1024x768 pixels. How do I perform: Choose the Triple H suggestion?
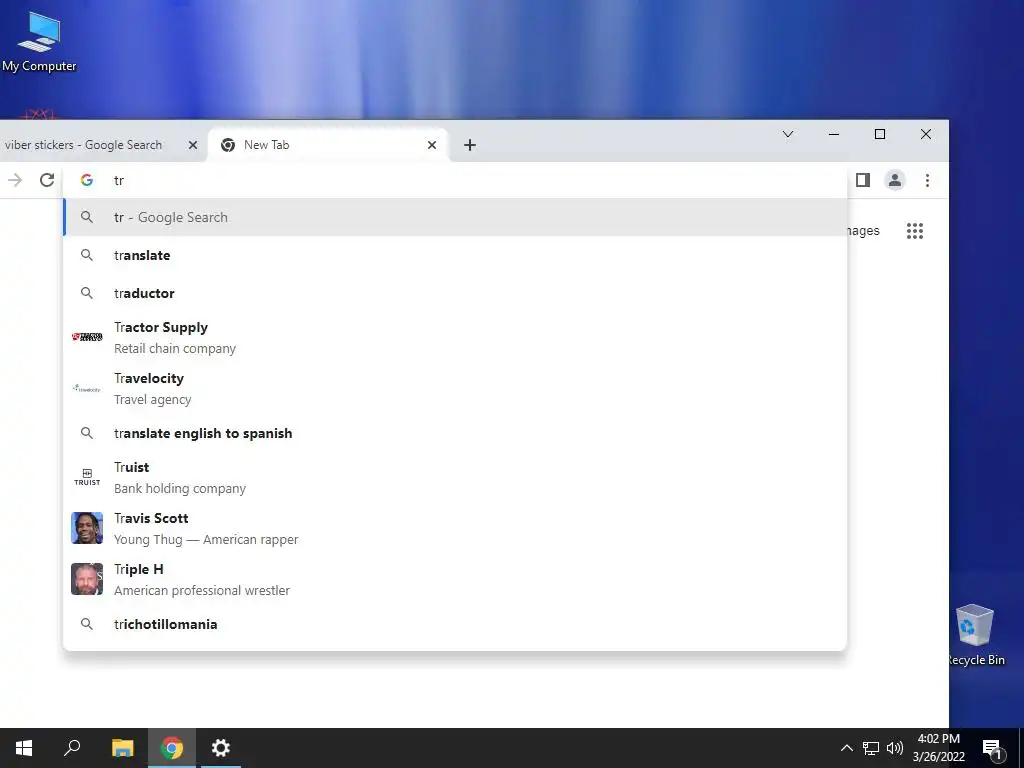455,579
